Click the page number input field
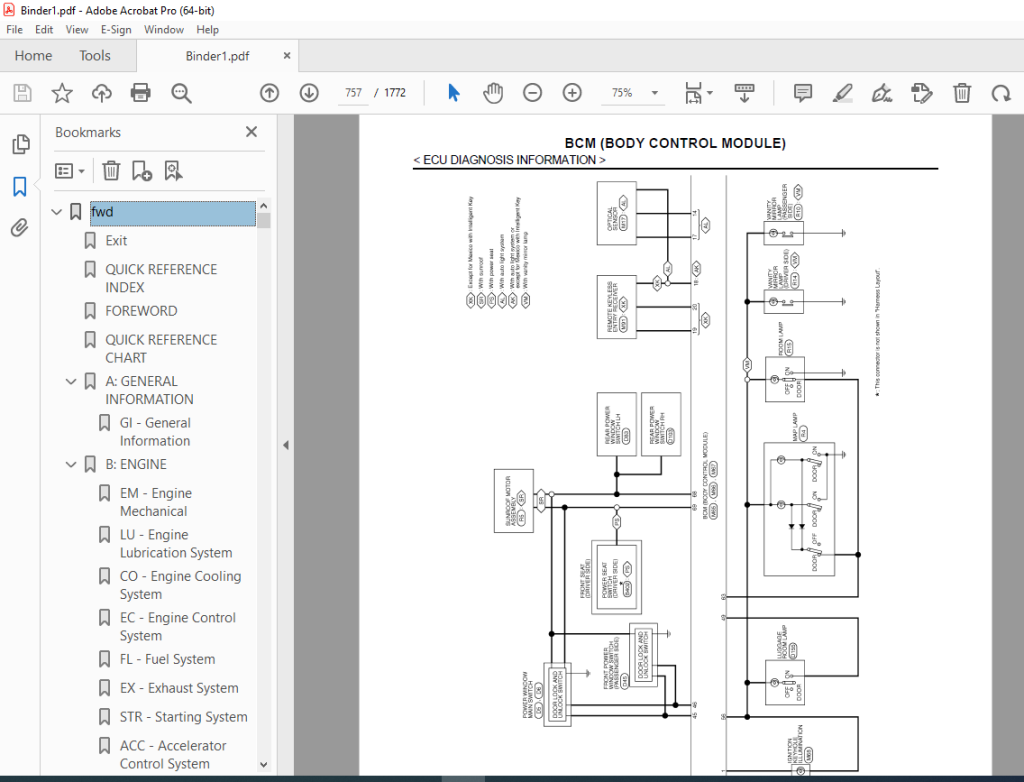The width and height of the screenshot is (1024, 782). coord(353,93)
